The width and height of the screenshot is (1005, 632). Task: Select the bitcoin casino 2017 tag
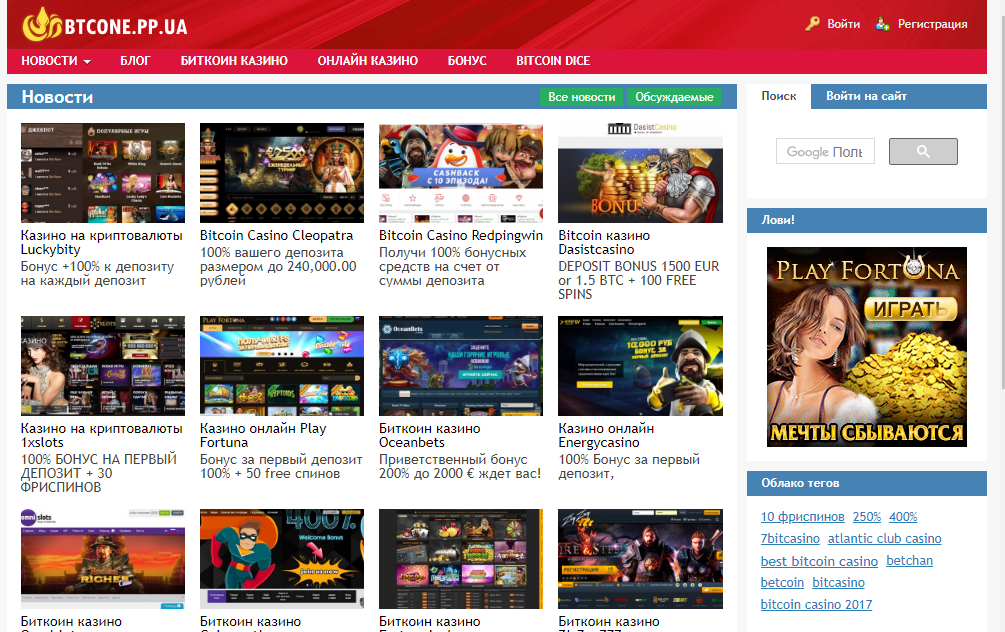click(x=817, y=604)
